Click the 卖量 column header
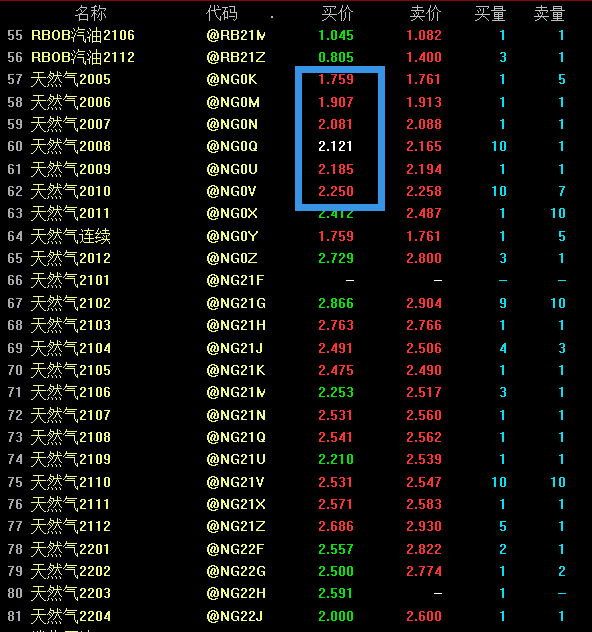 pyautogui.click(x=549, y=14)
